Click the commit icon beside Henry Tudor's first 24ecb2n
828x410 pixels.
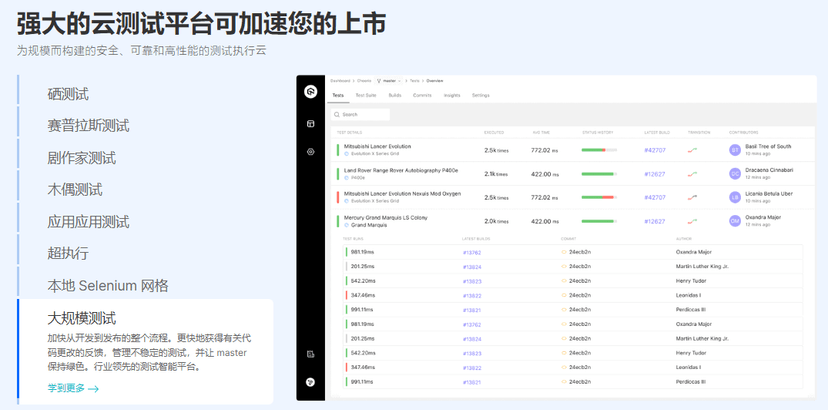click(564, 281)
